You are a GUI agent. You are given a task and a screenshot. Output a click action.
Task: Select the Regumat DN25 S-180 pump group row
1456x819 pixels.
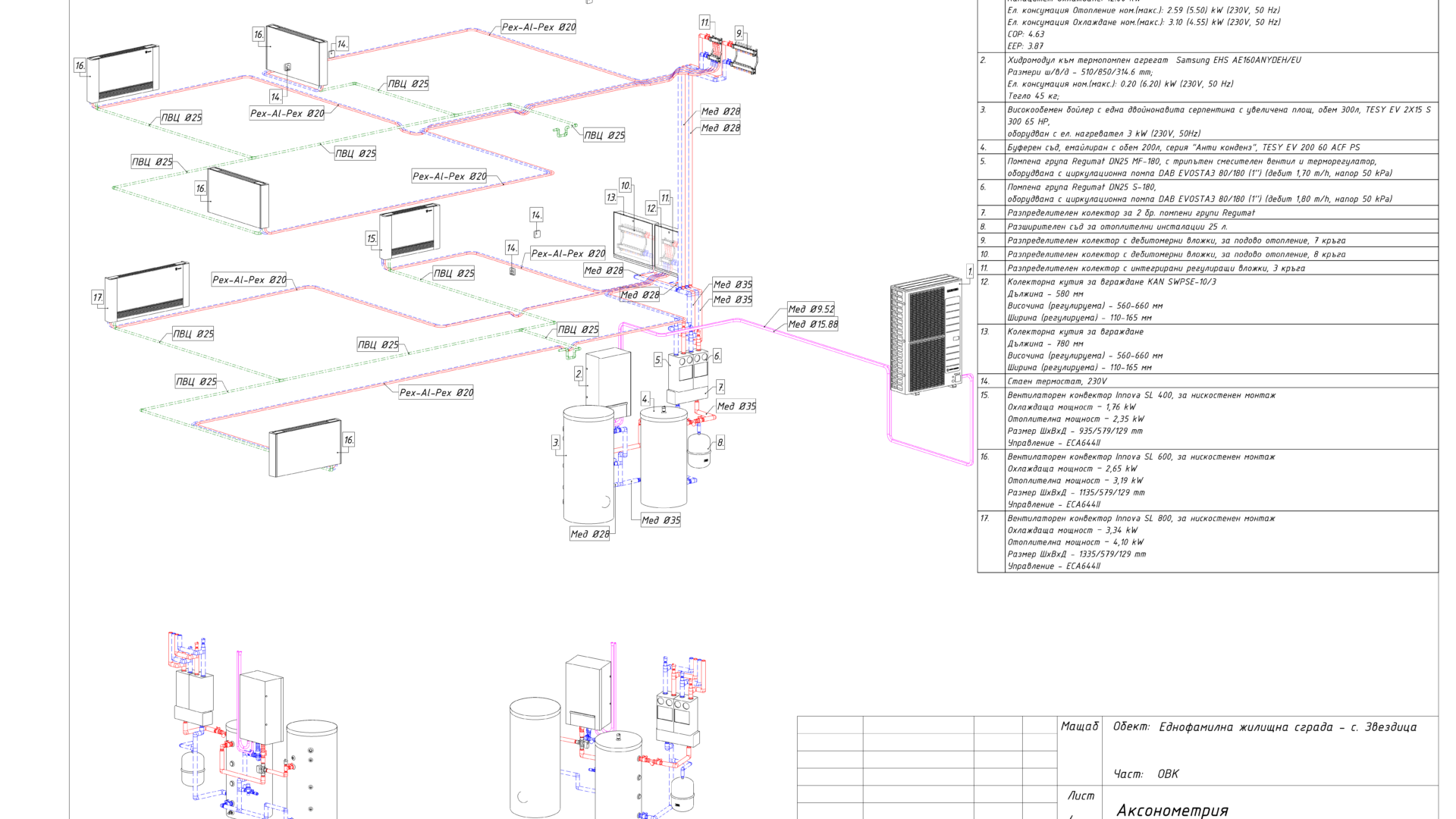1208,193
